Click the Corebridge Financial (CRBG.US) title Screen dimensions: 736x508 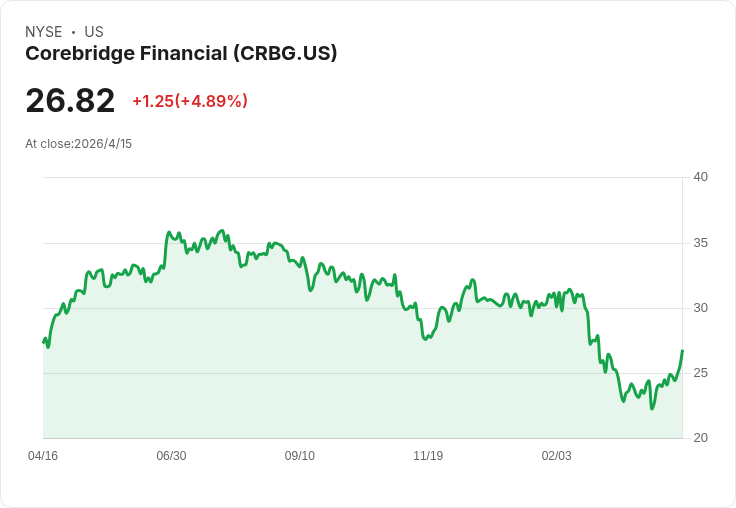(x=181, y=54)
